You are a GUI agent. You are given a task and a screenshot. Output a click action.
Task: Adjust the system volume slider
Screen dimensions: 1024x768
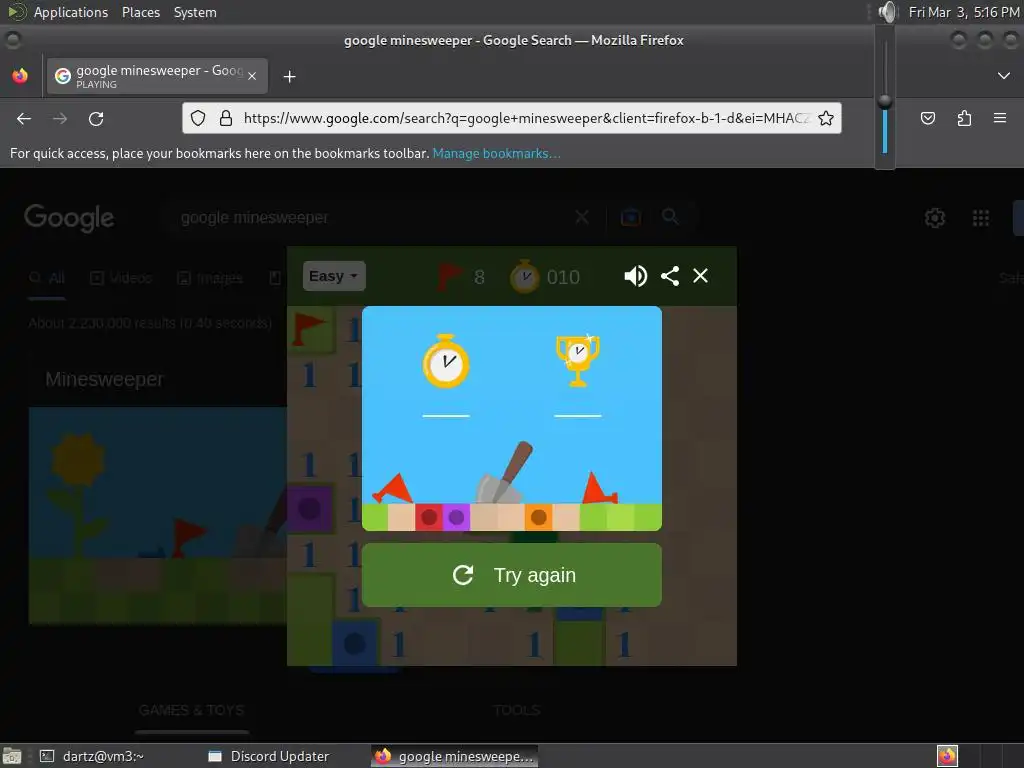click(x=885, y=101)
